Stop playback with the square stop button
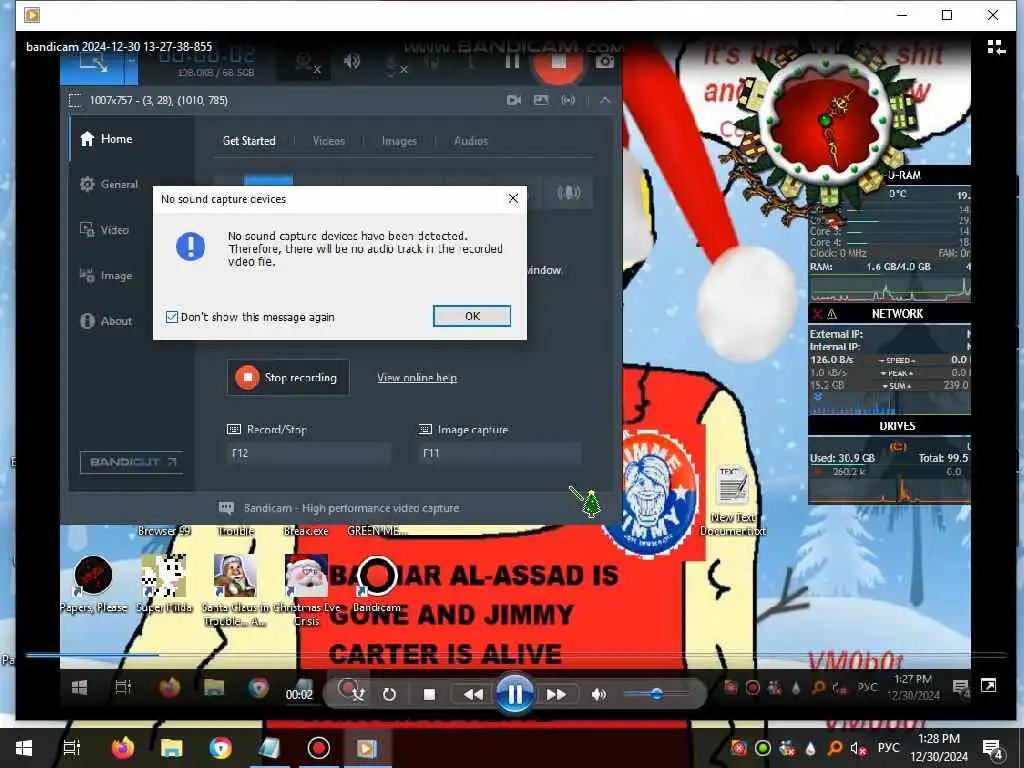 [429, 694]
